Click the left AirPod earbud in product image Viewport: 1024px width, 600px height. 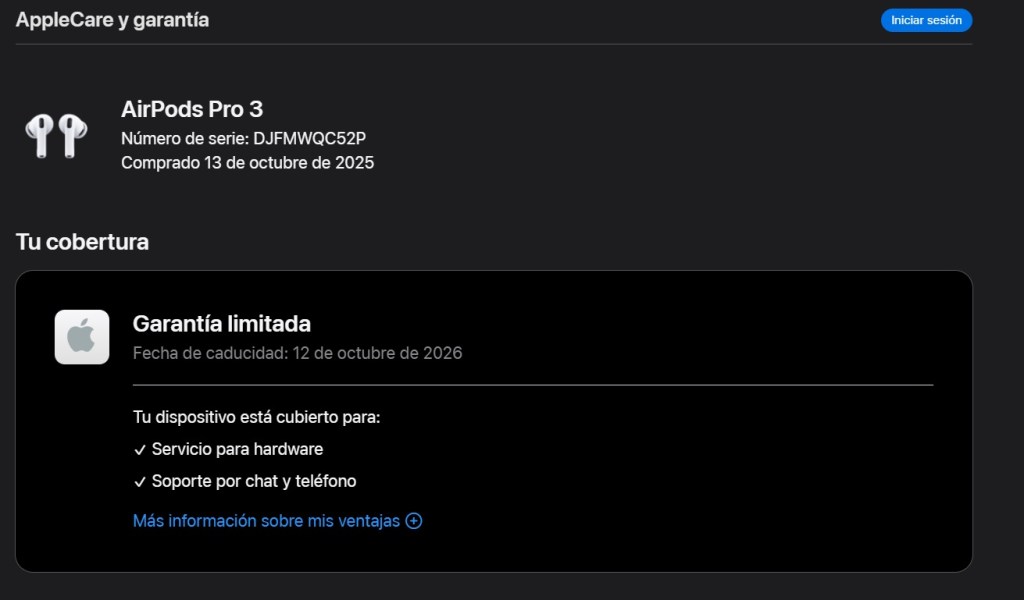[41, 135]
